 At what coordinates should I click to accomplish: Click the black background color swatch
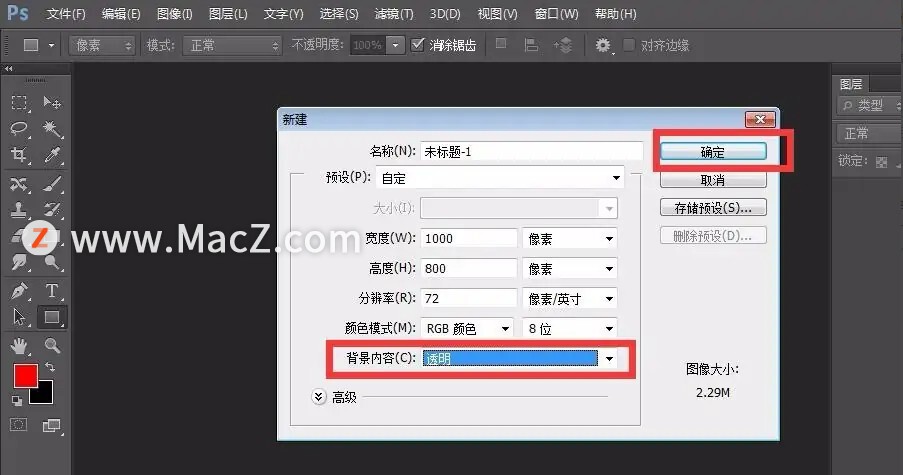pyautogui.click(x=45, y=394)
